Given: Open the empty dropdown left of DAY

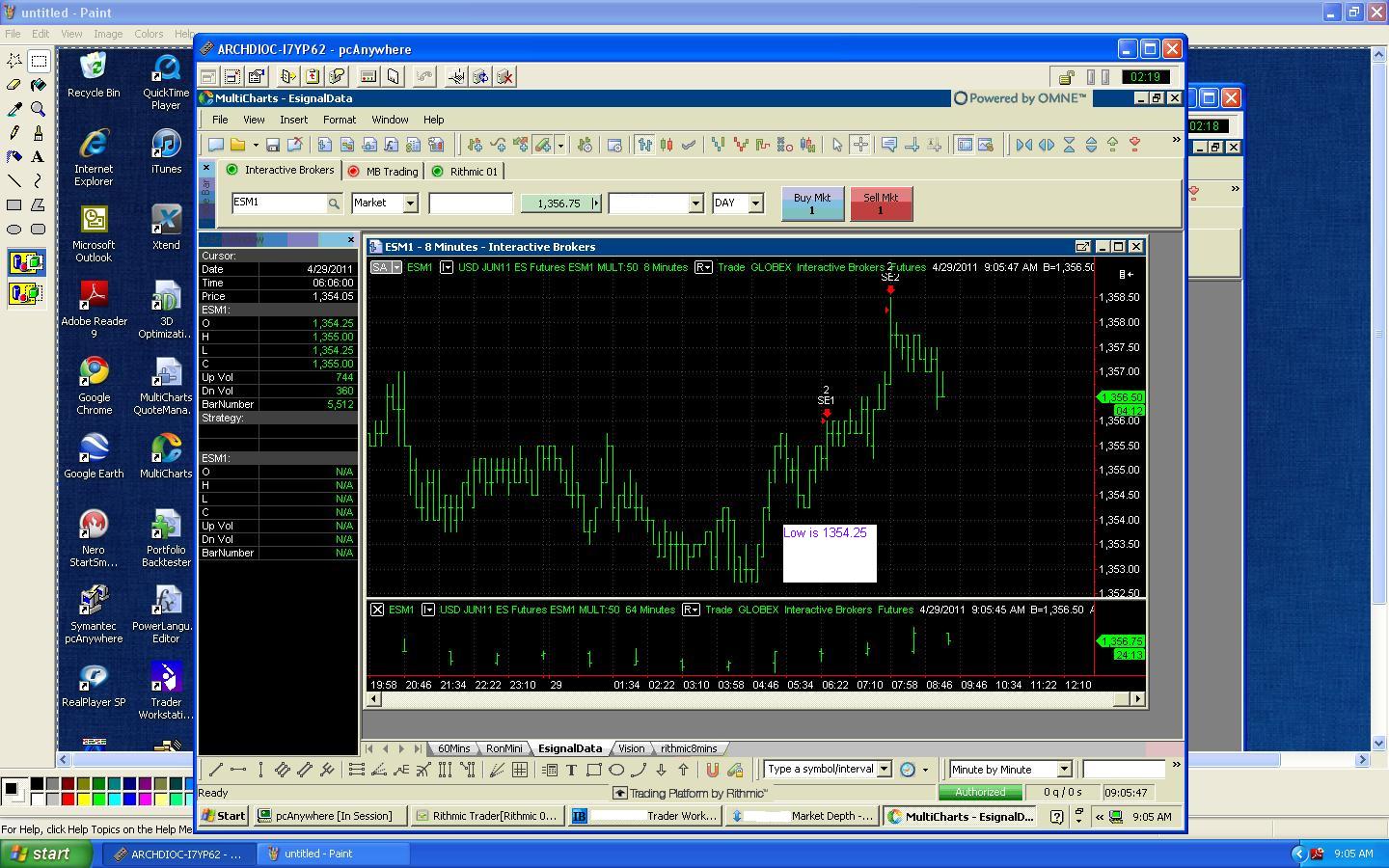Looking at the screenshot, I should point(695,203).
